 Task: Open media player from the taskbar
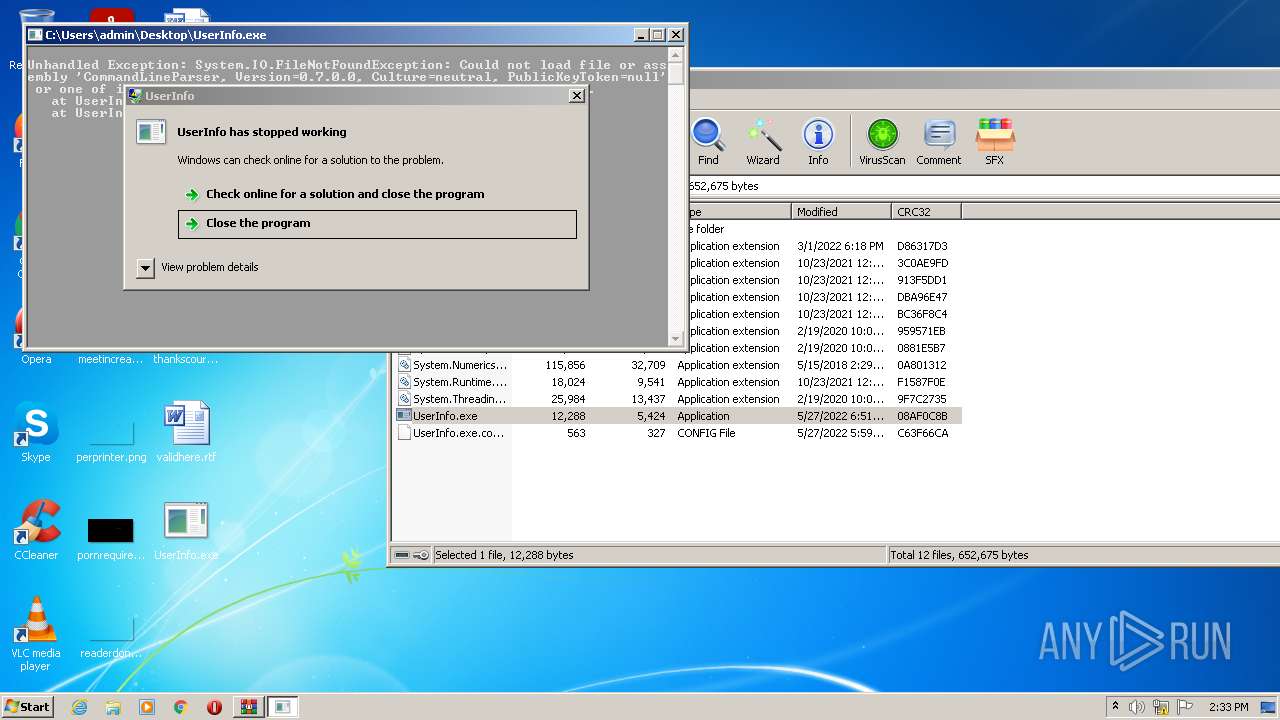(147, 707)
